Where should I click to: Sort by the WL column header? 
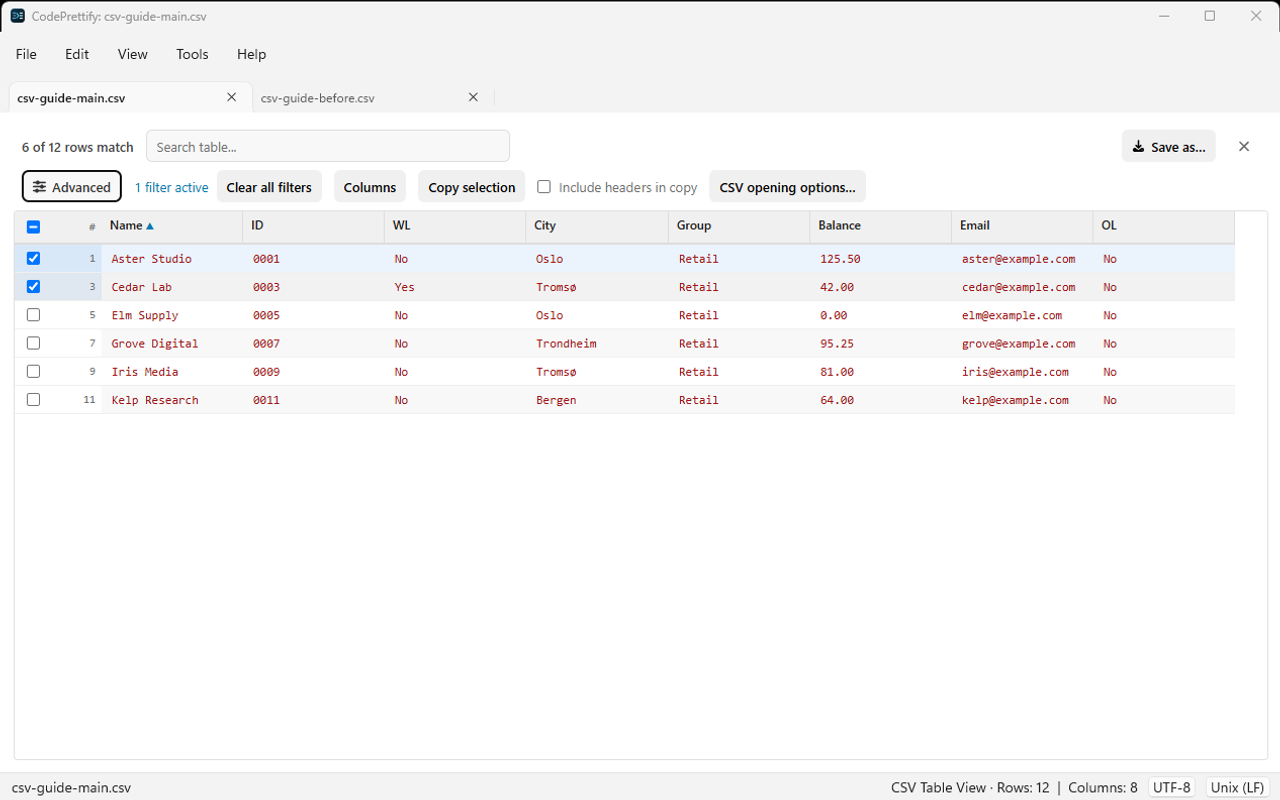click(x=455, y=226)
